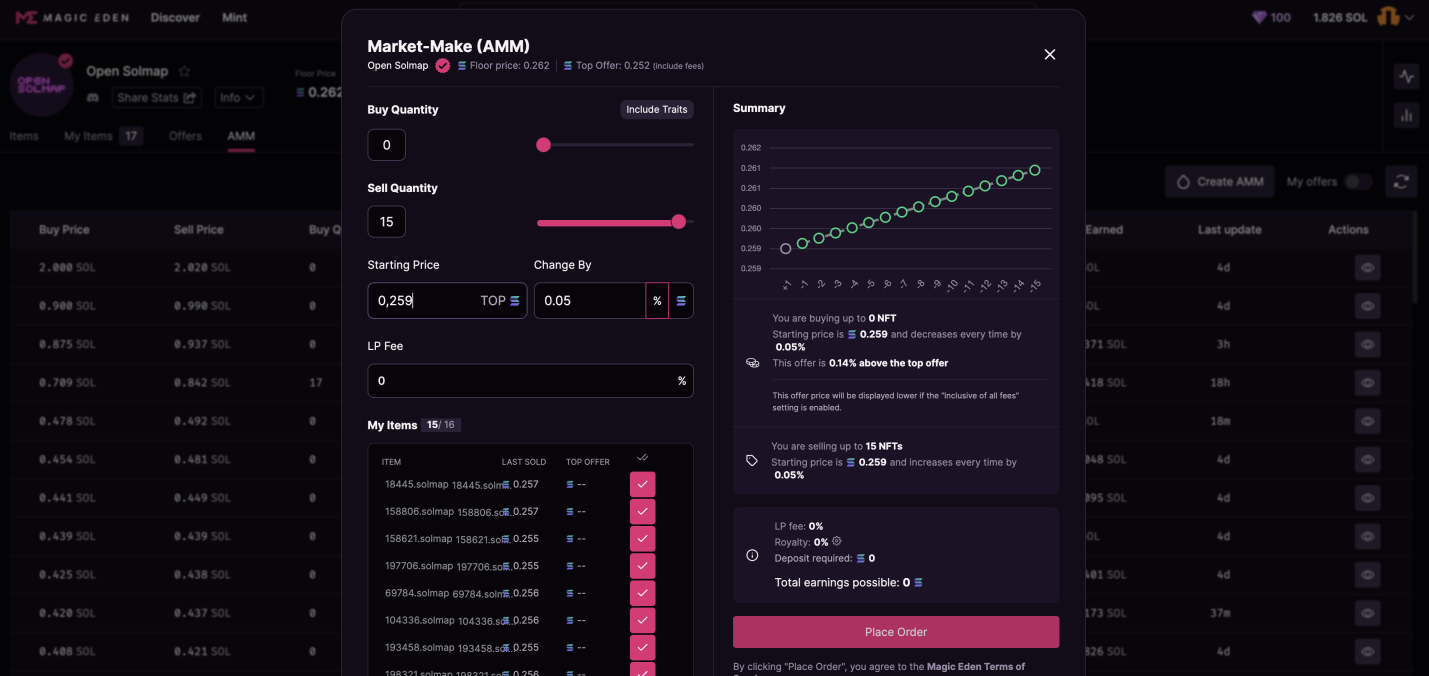Open the bar chart icon panel
This screenshot has height=676, width=1429.
coord(1406,115)
